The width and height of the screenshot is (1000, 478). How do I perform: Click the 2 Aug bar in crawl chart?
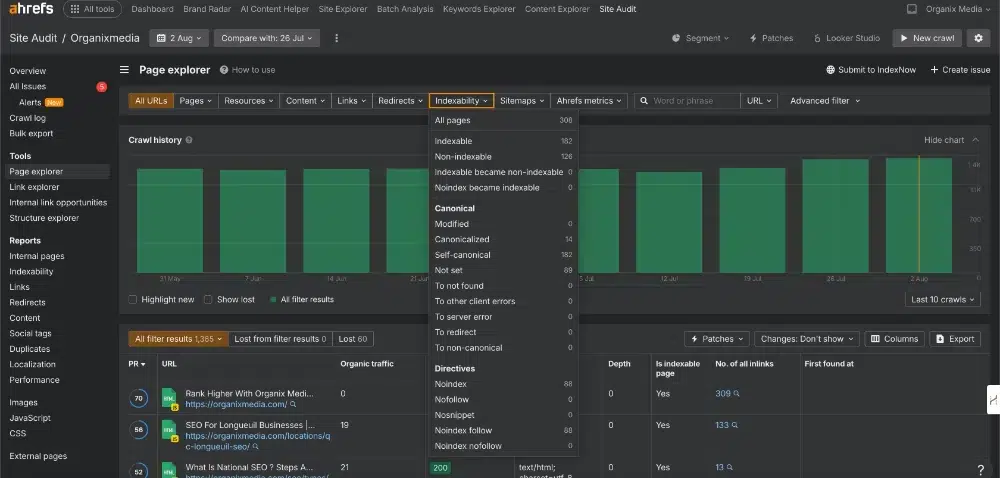(x=918, y=215)
